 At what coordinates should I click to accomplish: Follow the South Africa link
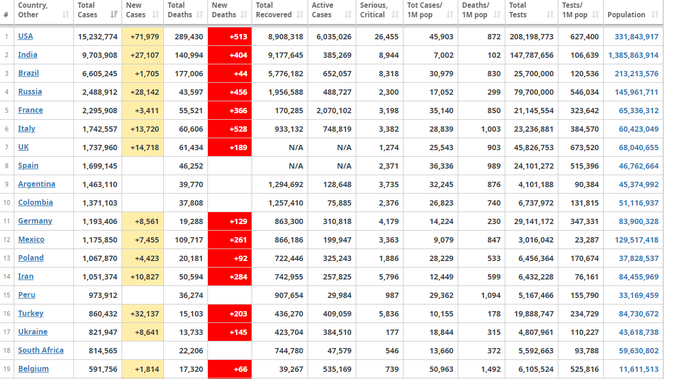click(41, 350)
